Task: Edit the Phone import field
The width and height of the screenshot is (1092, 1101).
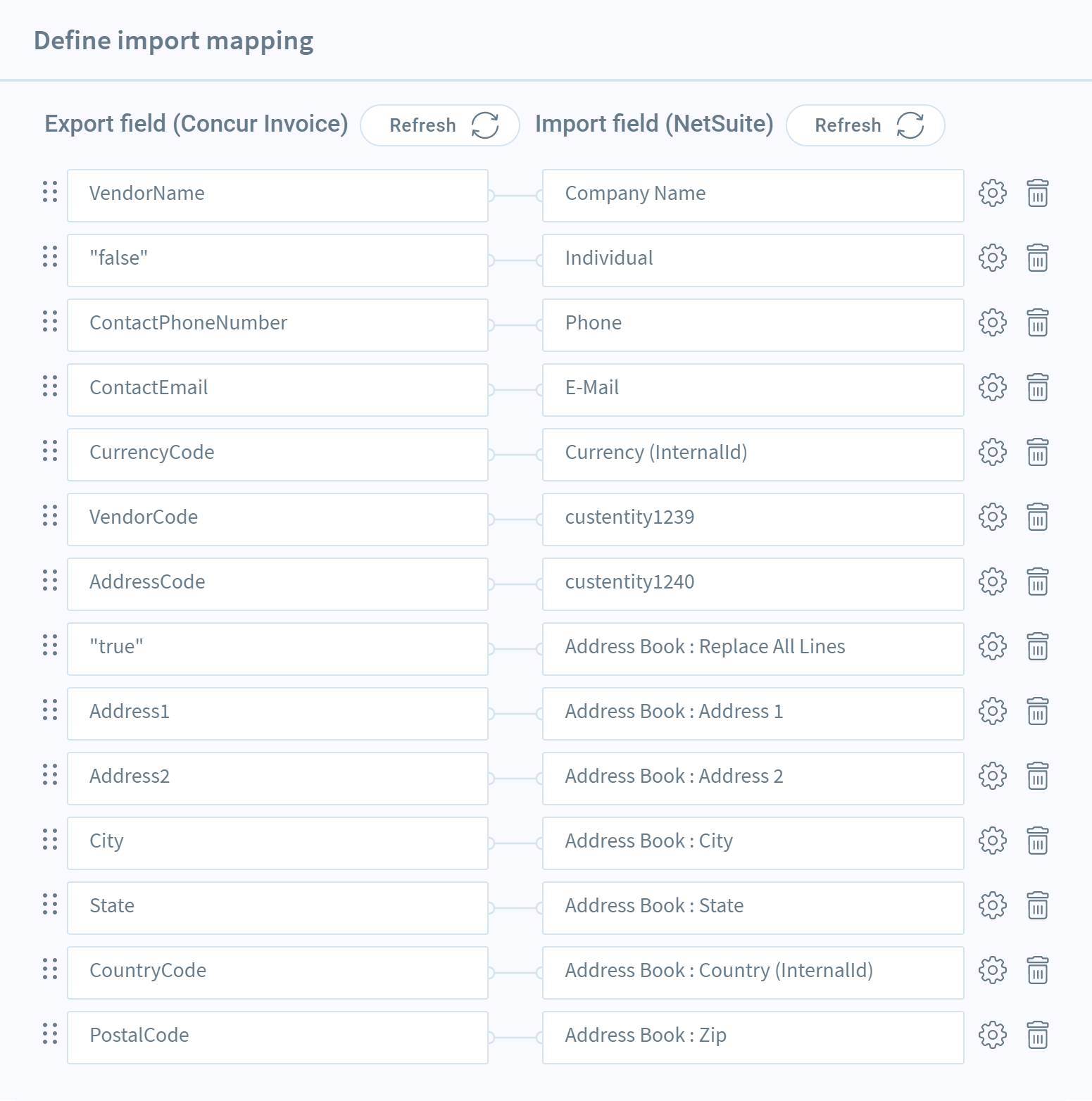Action: [x=753, y=325]
